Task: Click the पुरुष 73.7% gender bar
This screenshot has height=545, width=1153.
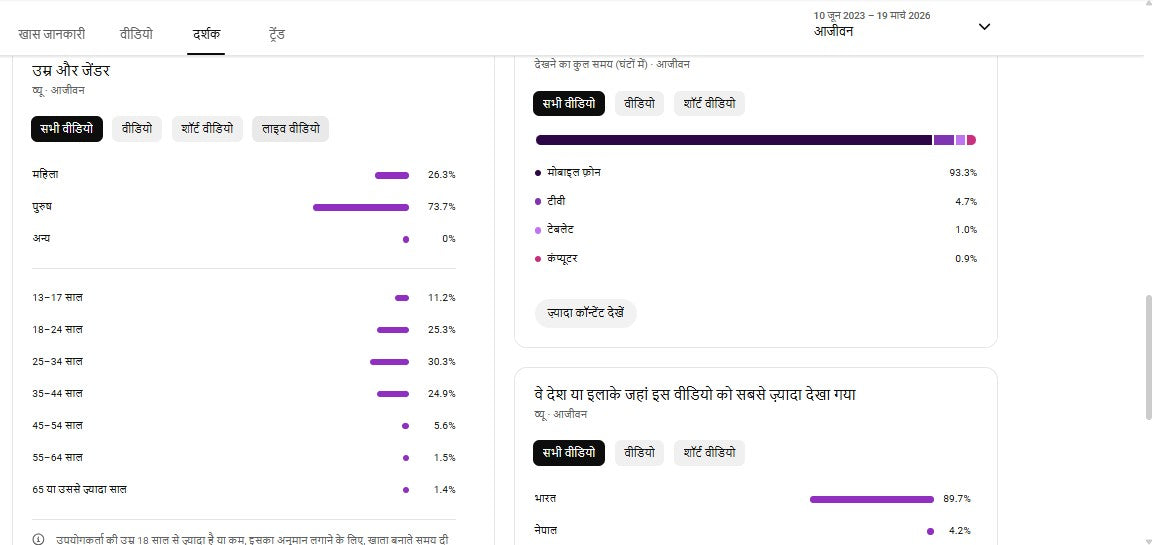Action: coord(360,207)
